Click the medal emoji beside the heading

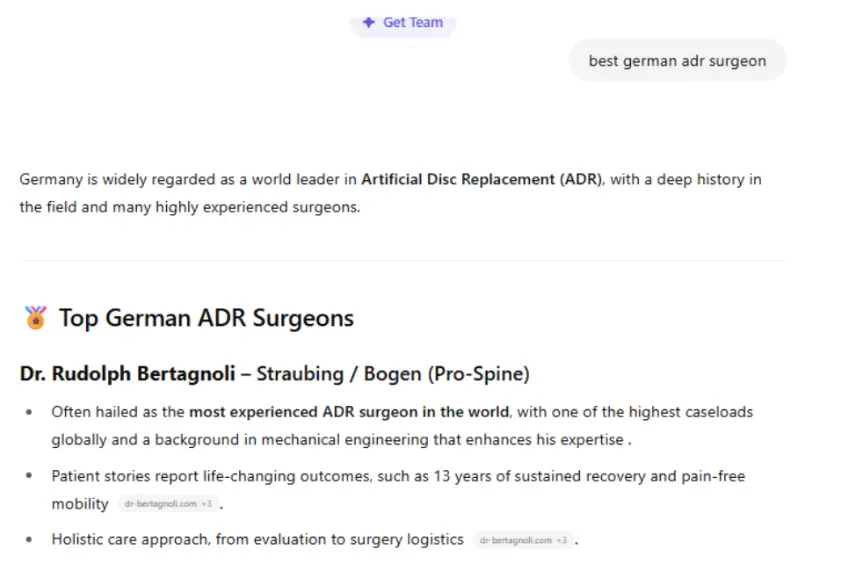pos(36,318)
